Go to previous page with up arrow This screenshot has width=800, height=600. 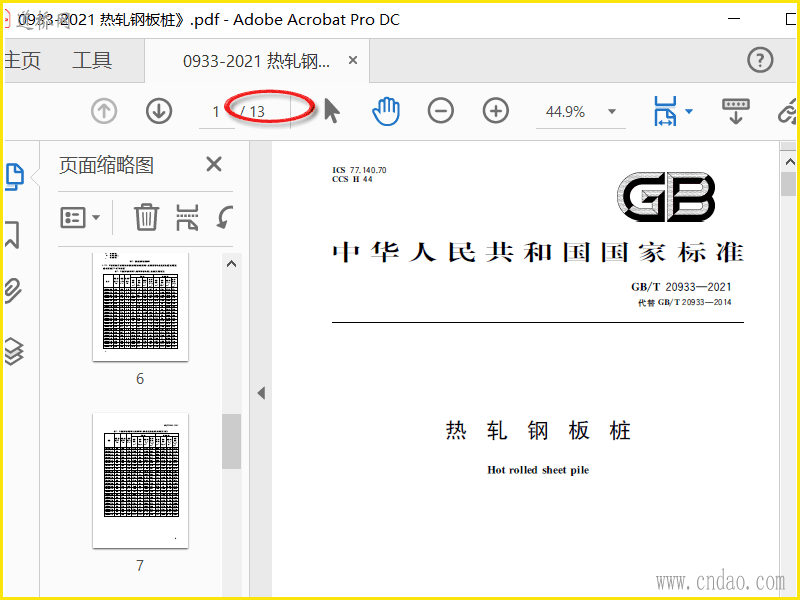[104, 111]
